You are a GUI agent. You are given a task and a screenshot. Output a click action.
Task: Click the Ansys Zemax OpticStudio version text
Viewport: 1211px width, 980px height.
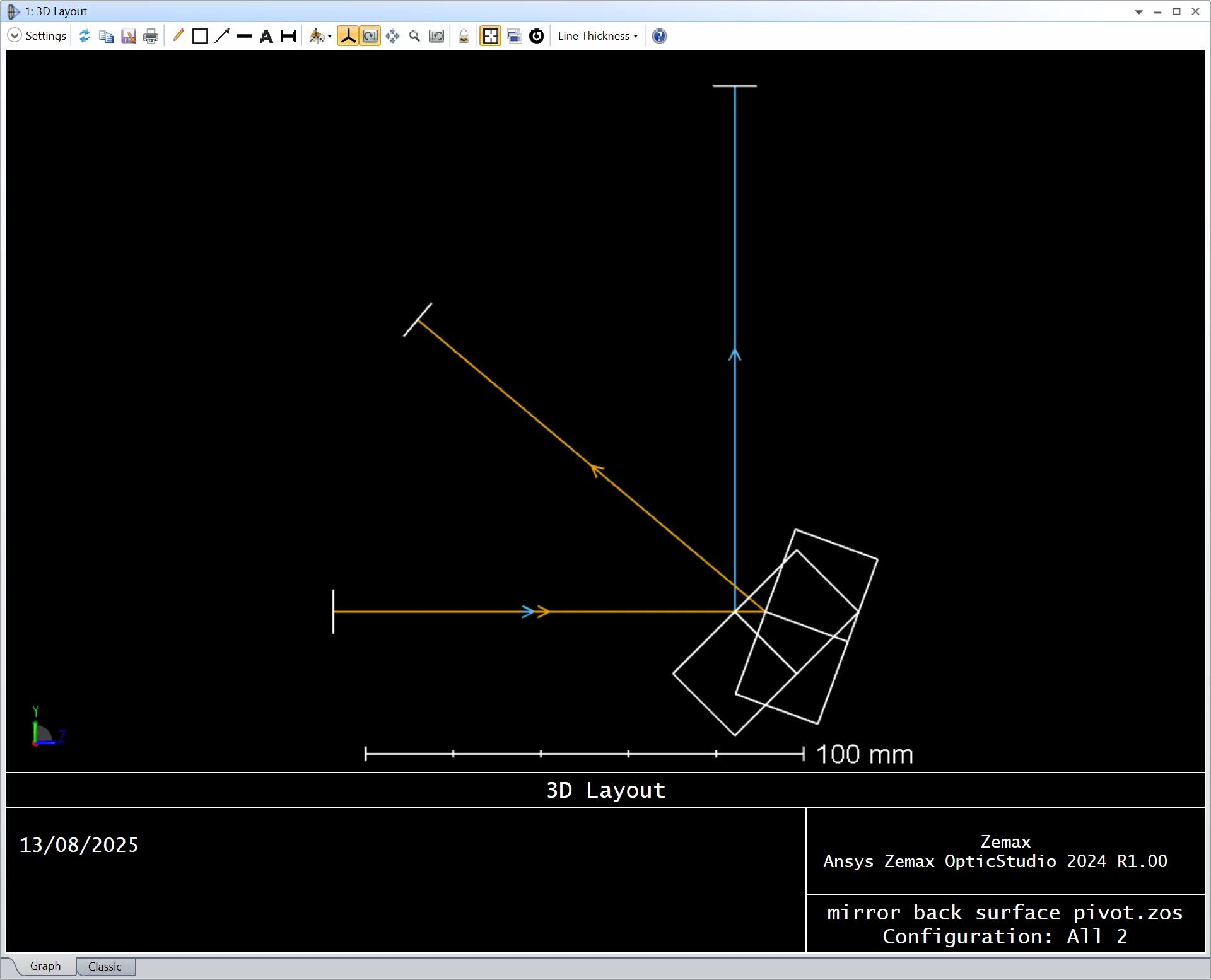(995, 861)
